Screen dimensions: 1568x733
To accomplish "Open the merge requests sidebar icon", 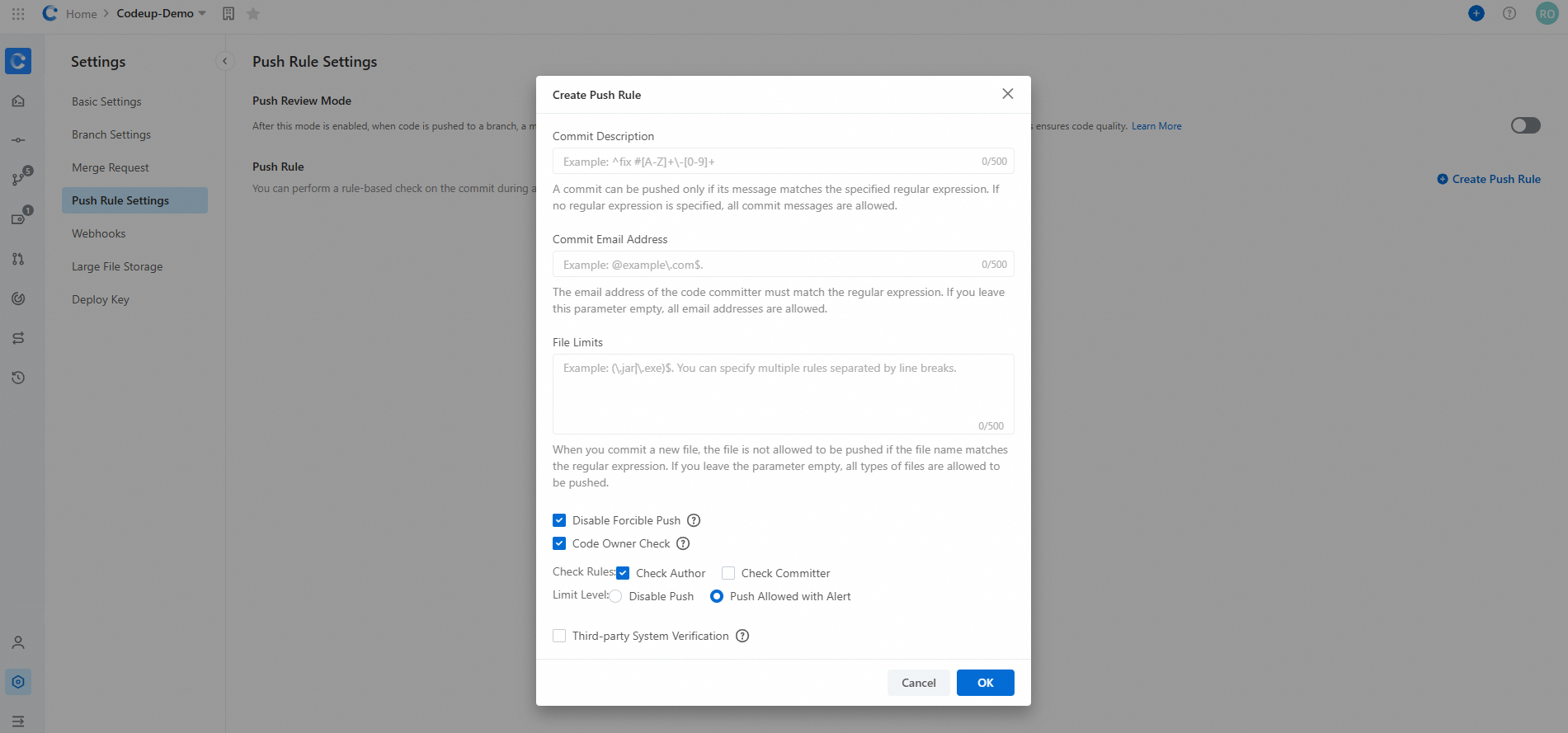I will coord(18,259).
